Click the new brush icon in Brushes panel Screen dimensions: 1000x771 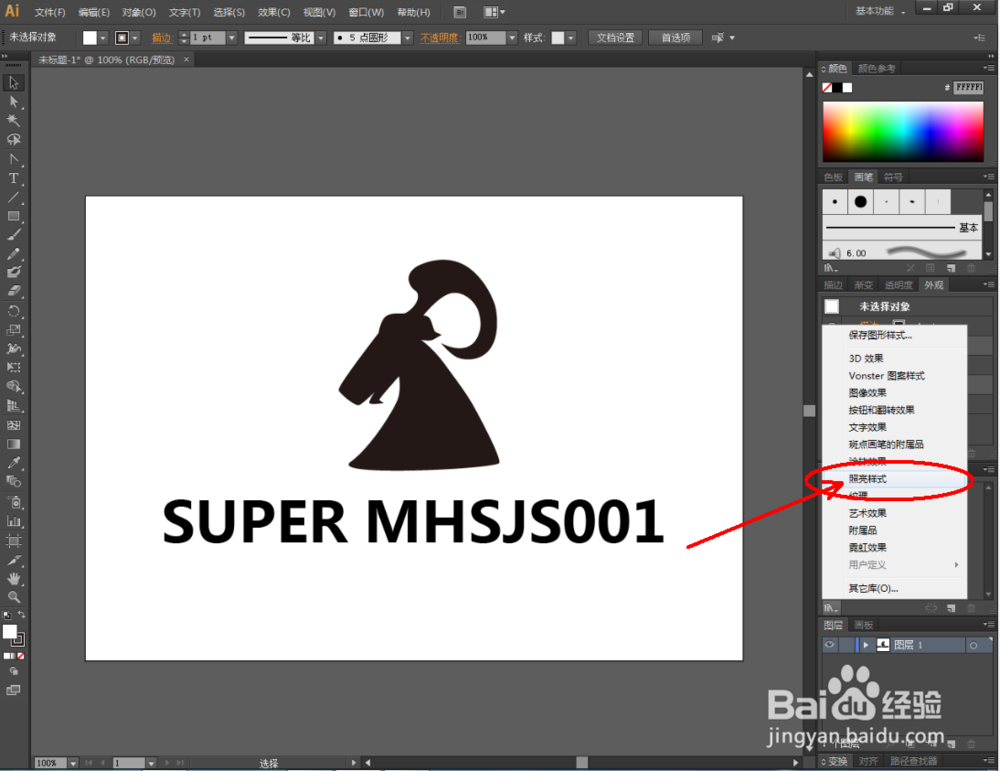[x=951, y=268]
